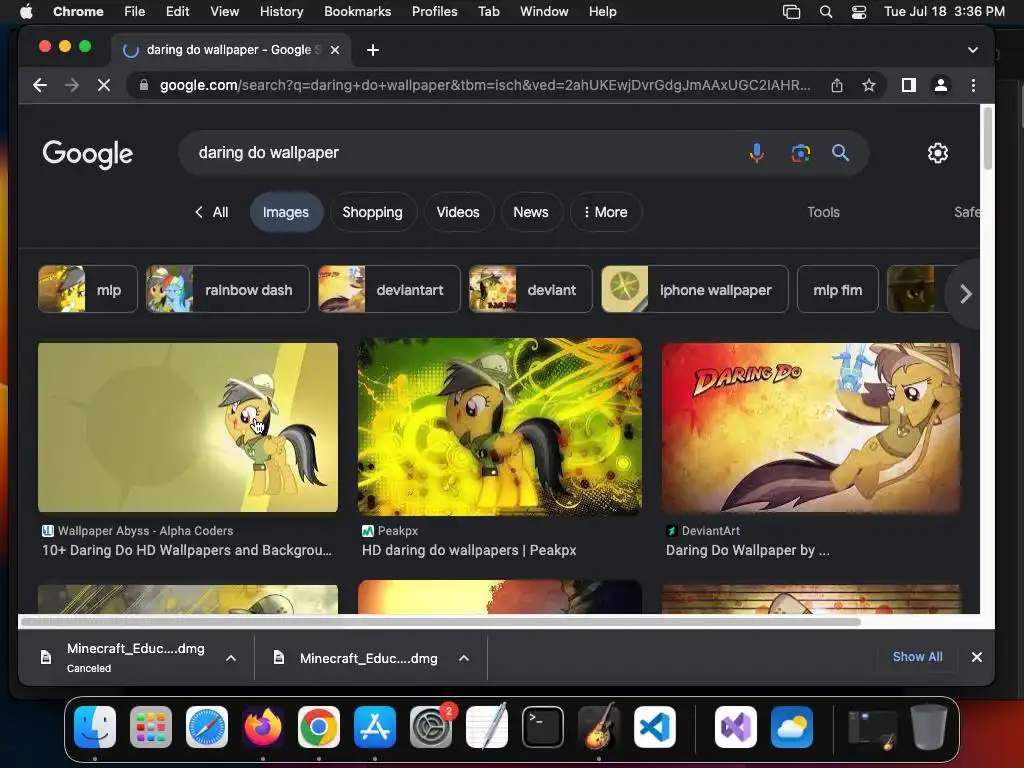Click the address bar URL
The width and height of the screenshot is (1024, 768).
tap(485, 85)
